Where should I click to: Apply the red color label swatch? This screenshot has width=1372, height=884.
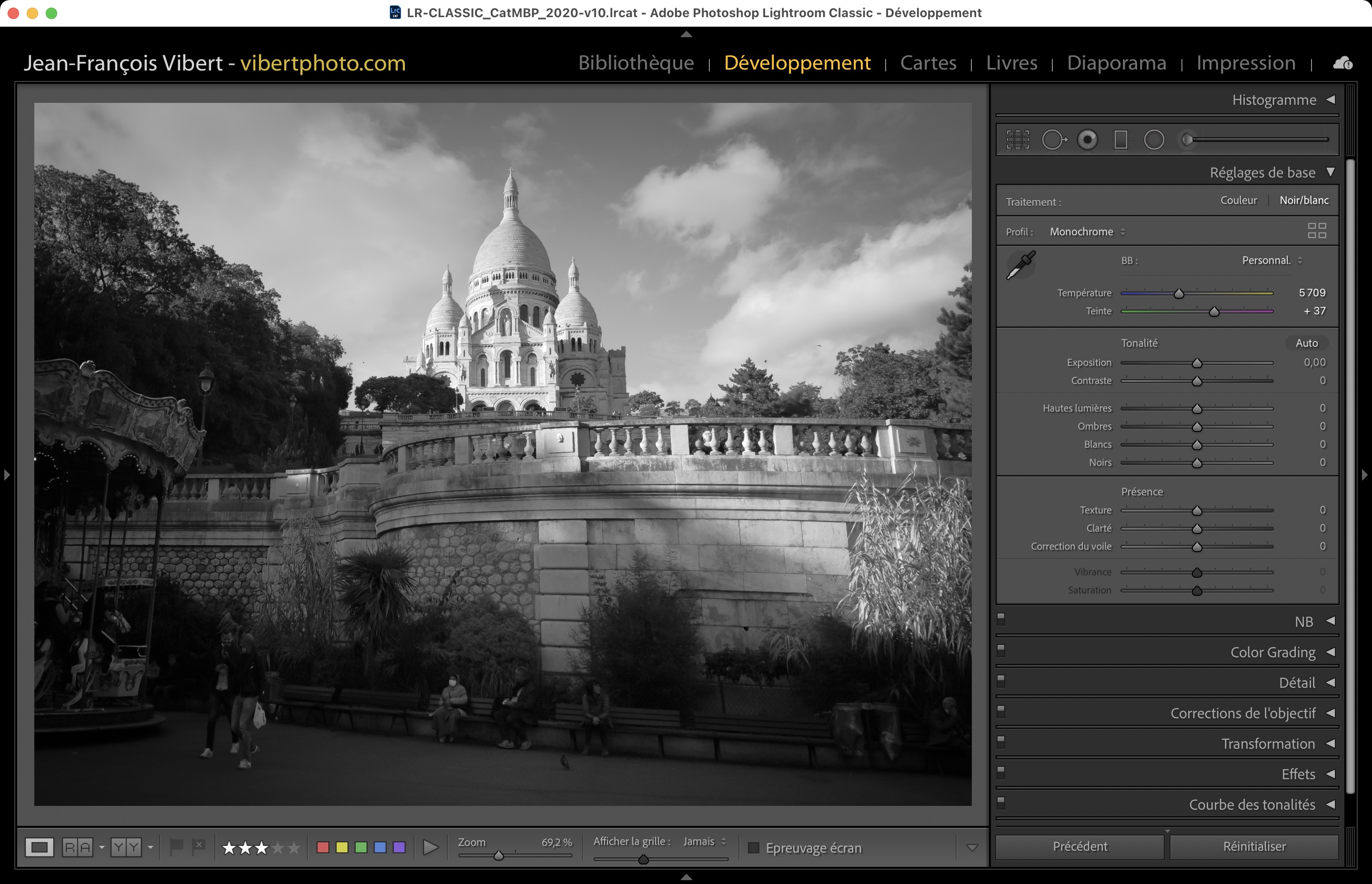pos(323,847)
